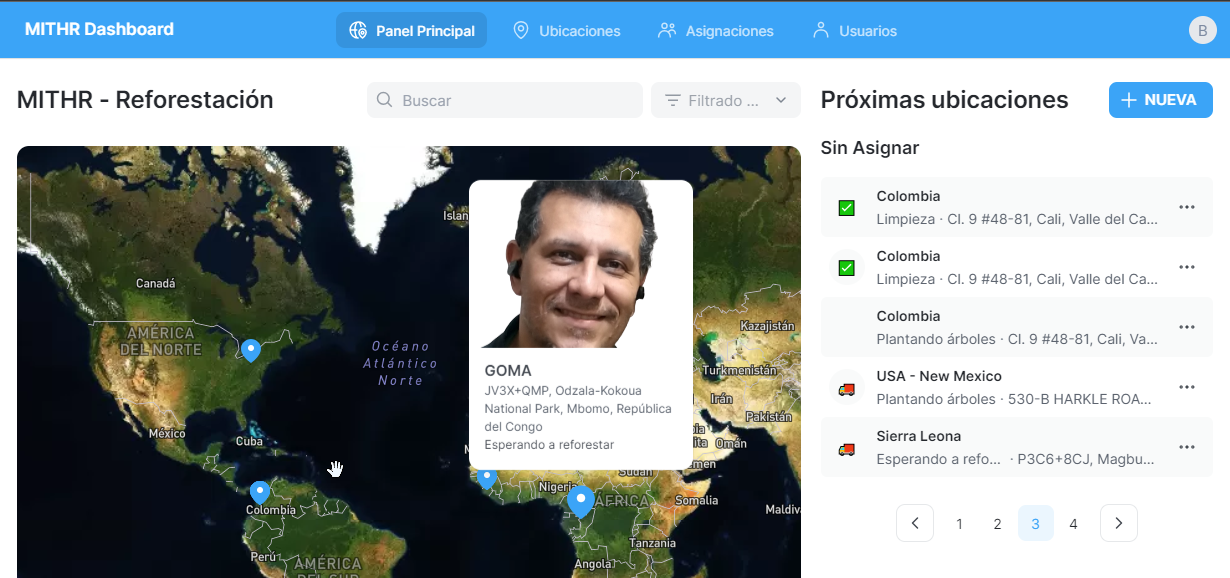Click the truck icon beside USA - New Mexico

point(846,388)
